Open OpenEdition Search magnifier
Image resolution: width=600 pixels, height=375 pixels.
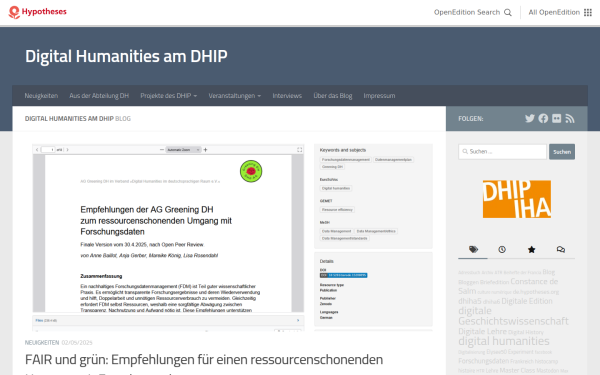[x=508, y=12]
